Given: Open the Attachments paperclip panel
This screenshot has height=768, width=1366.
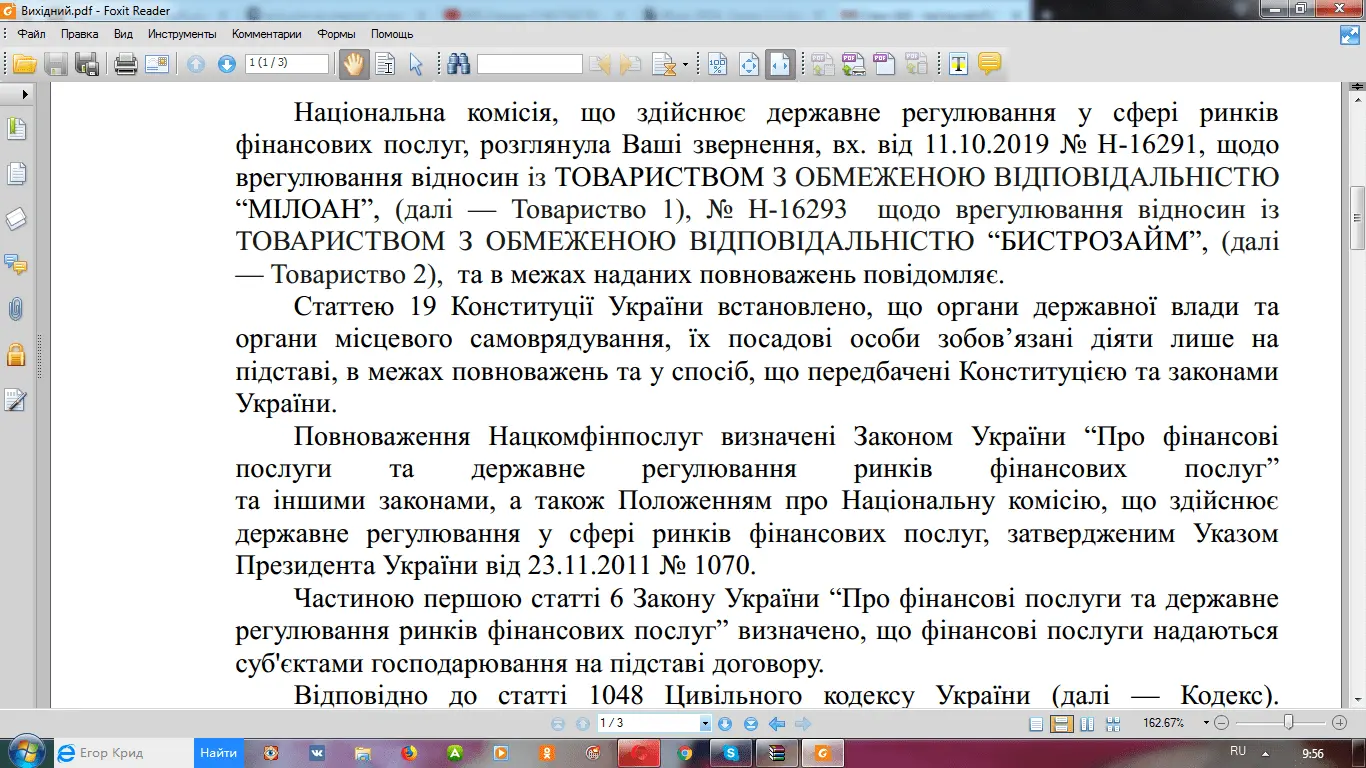Looking at the screenshot, I should 16,309.
